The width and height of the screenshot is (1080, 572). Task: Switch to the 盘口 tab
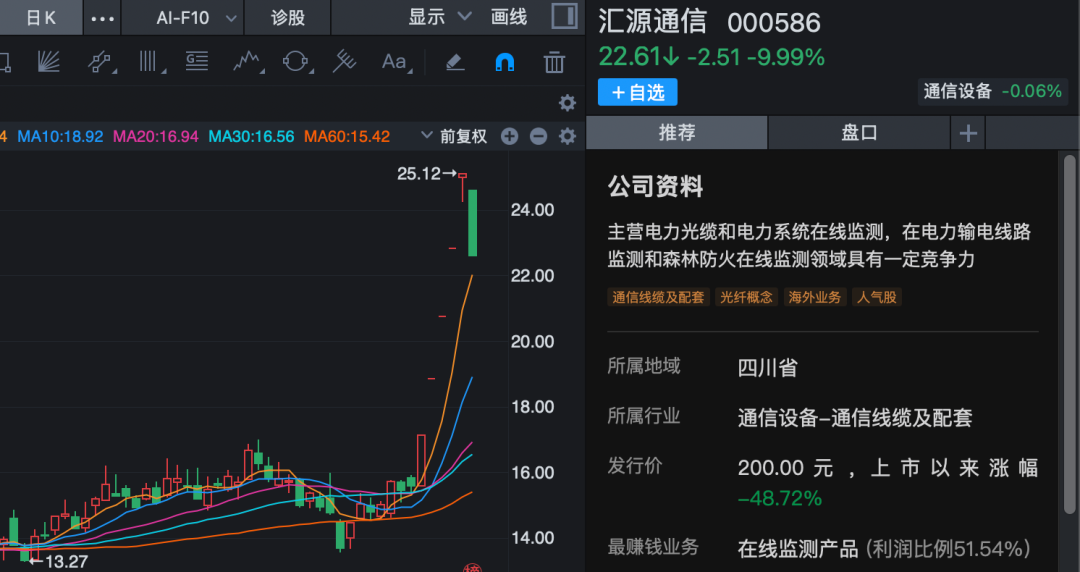(859, 133)
